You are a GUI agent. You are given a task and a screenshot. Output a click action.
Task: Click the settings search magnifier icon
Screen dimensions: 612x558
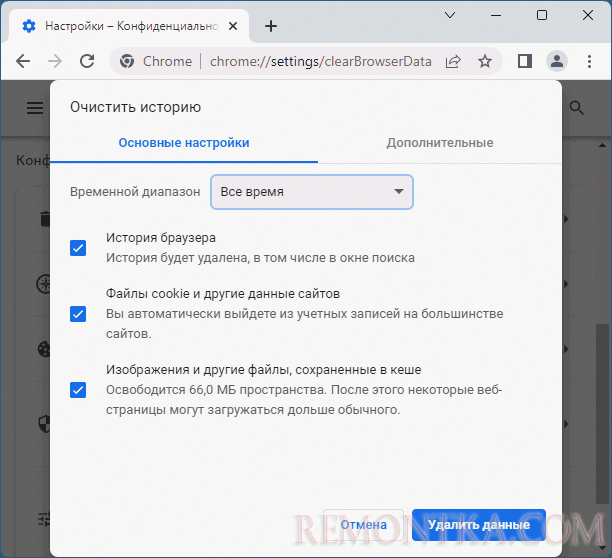[x=576, y=108]
